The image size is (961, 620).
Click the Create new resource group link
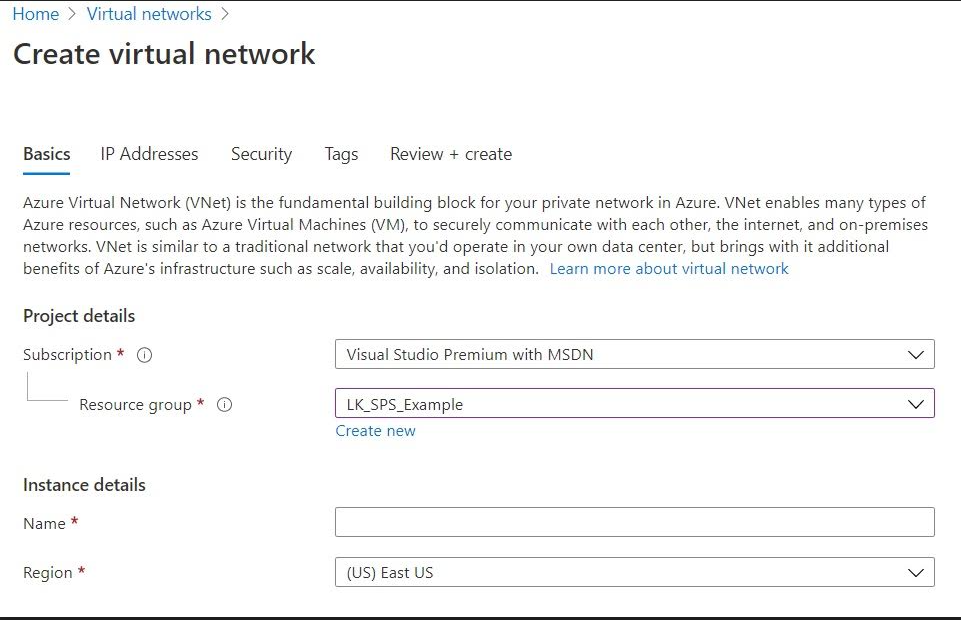(375, 431)
